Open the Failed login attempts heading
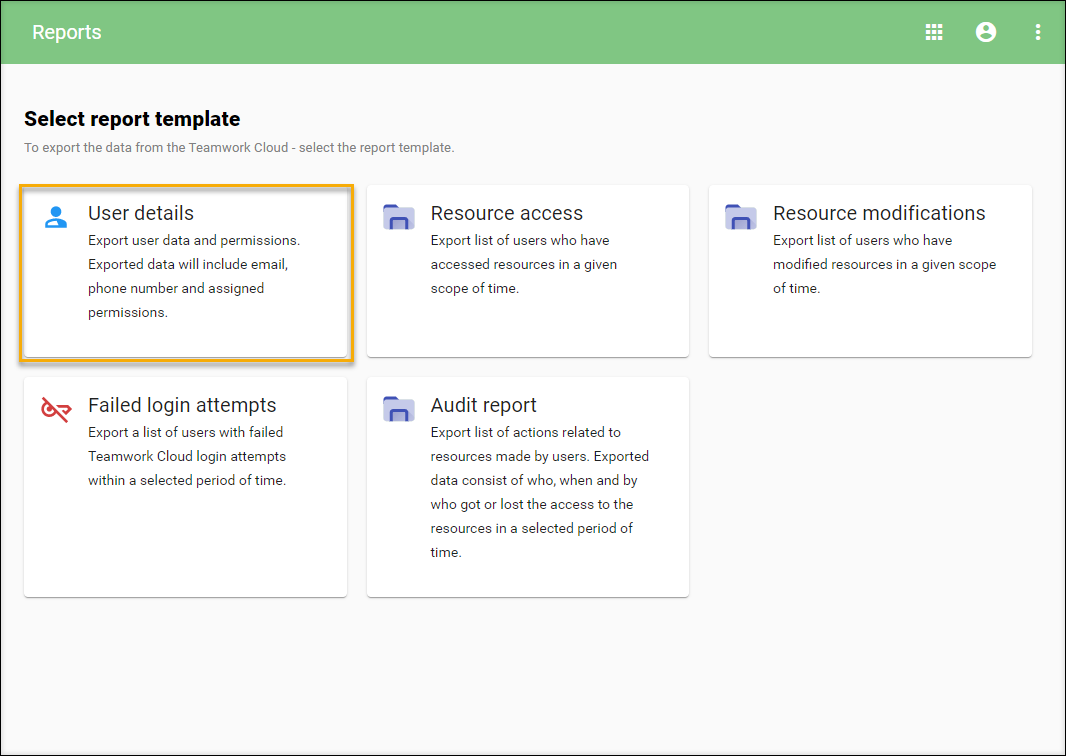Viewport: 1066px width, 756px height. click(x=182, y=405)
